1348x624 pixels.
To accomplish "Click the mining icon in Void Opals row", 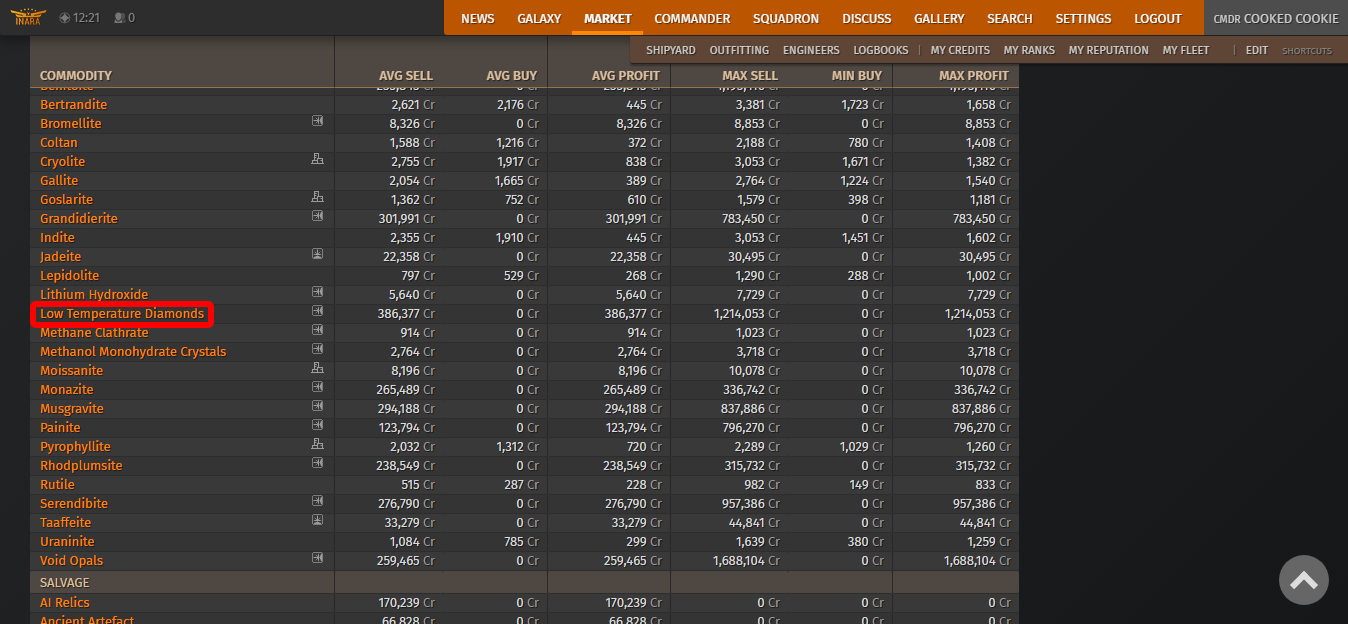I will pos(318,559).
